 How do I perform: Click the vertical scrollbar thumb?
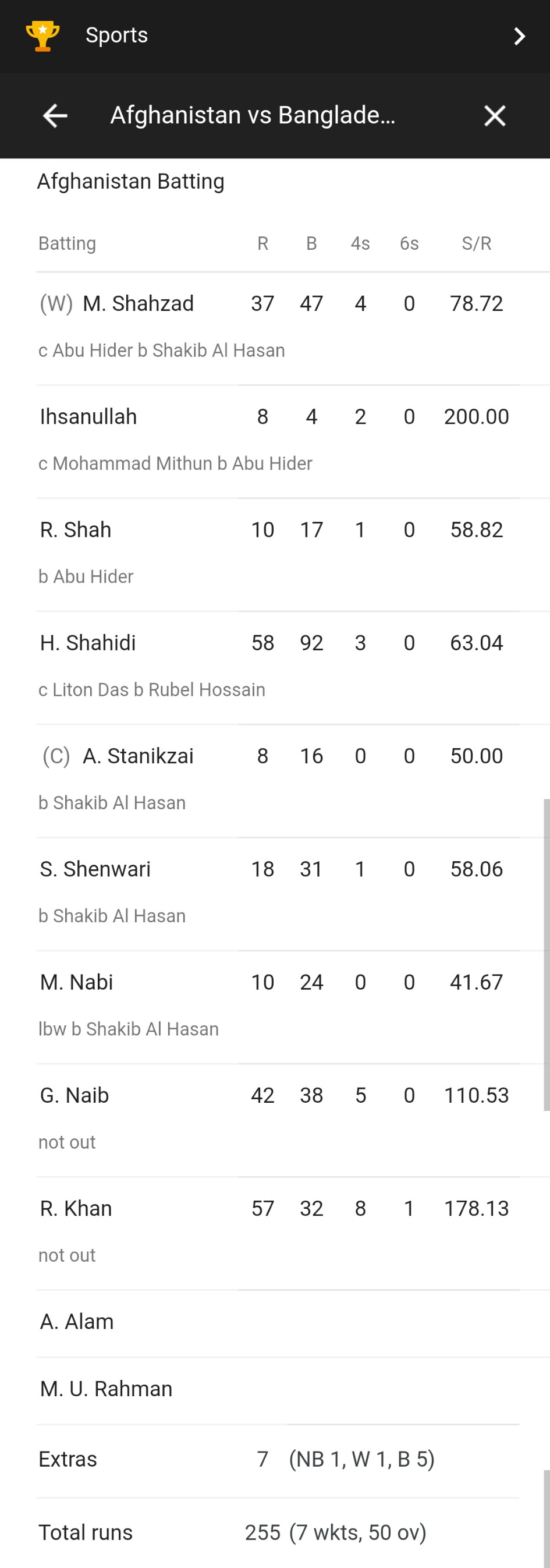click(x=547, y=954)
